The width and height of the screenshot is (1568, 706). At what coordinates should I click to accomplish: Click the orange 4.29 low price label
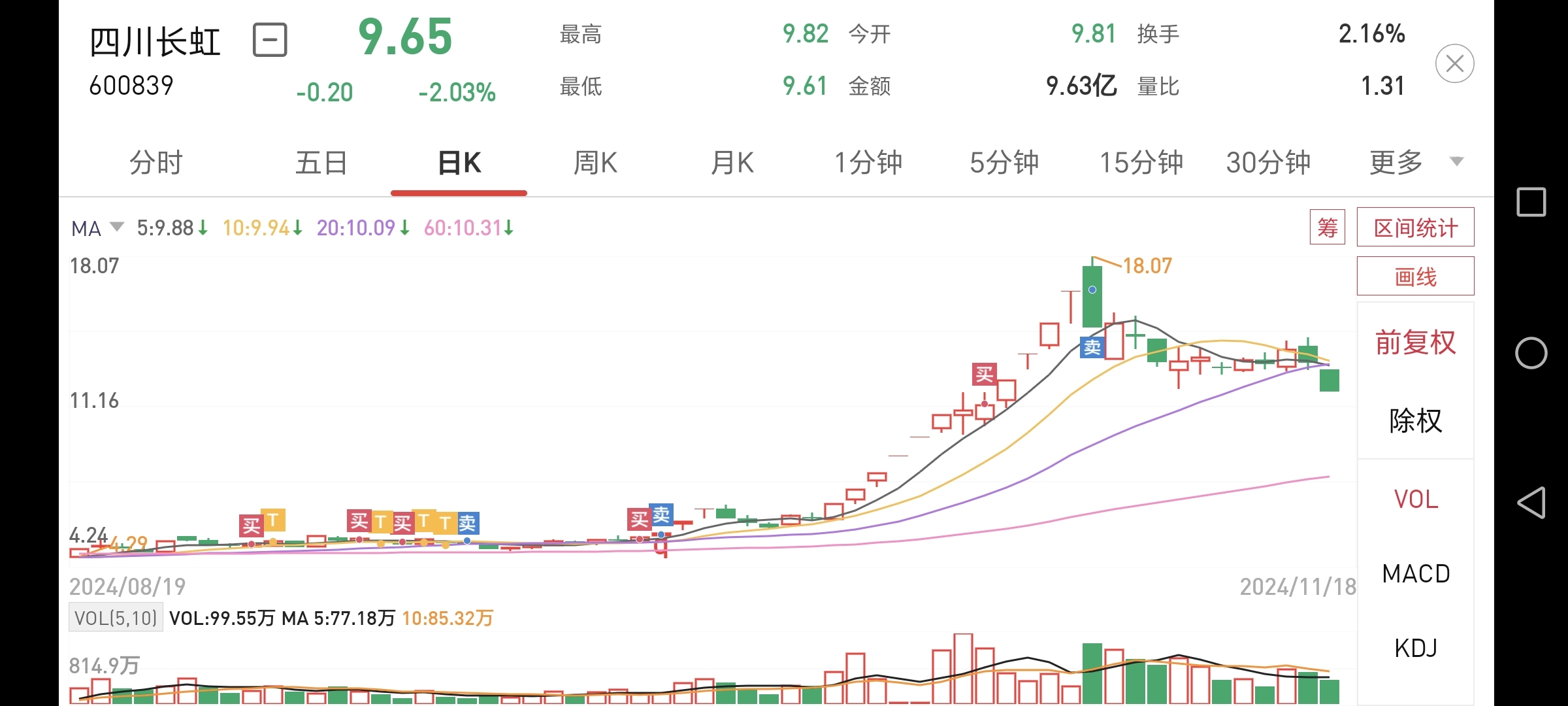129,543
